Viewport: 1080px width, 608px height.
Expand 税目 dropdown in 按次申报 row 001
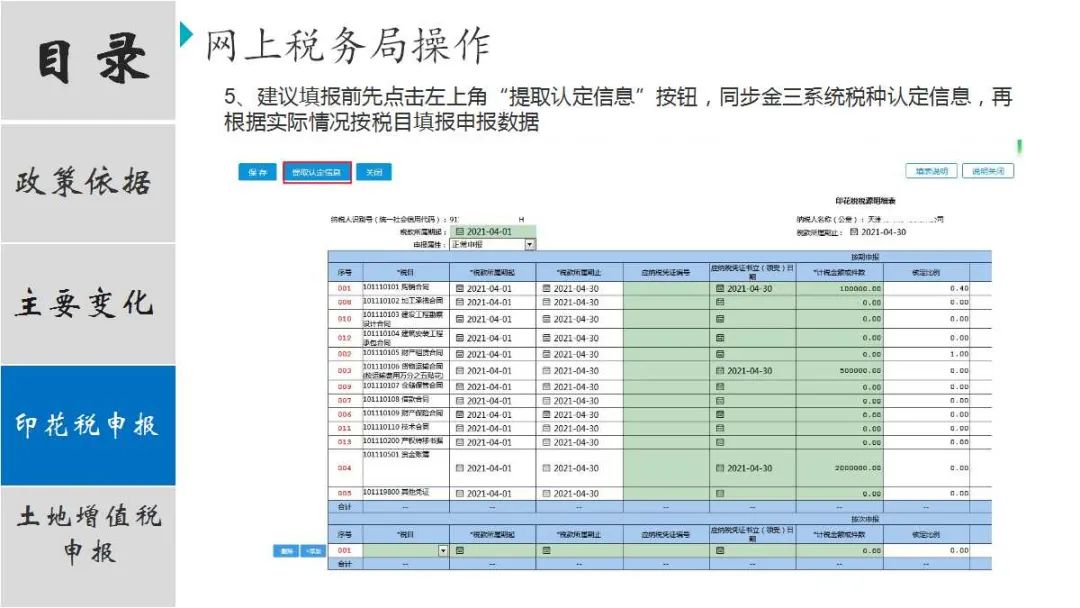click(443, 551)
